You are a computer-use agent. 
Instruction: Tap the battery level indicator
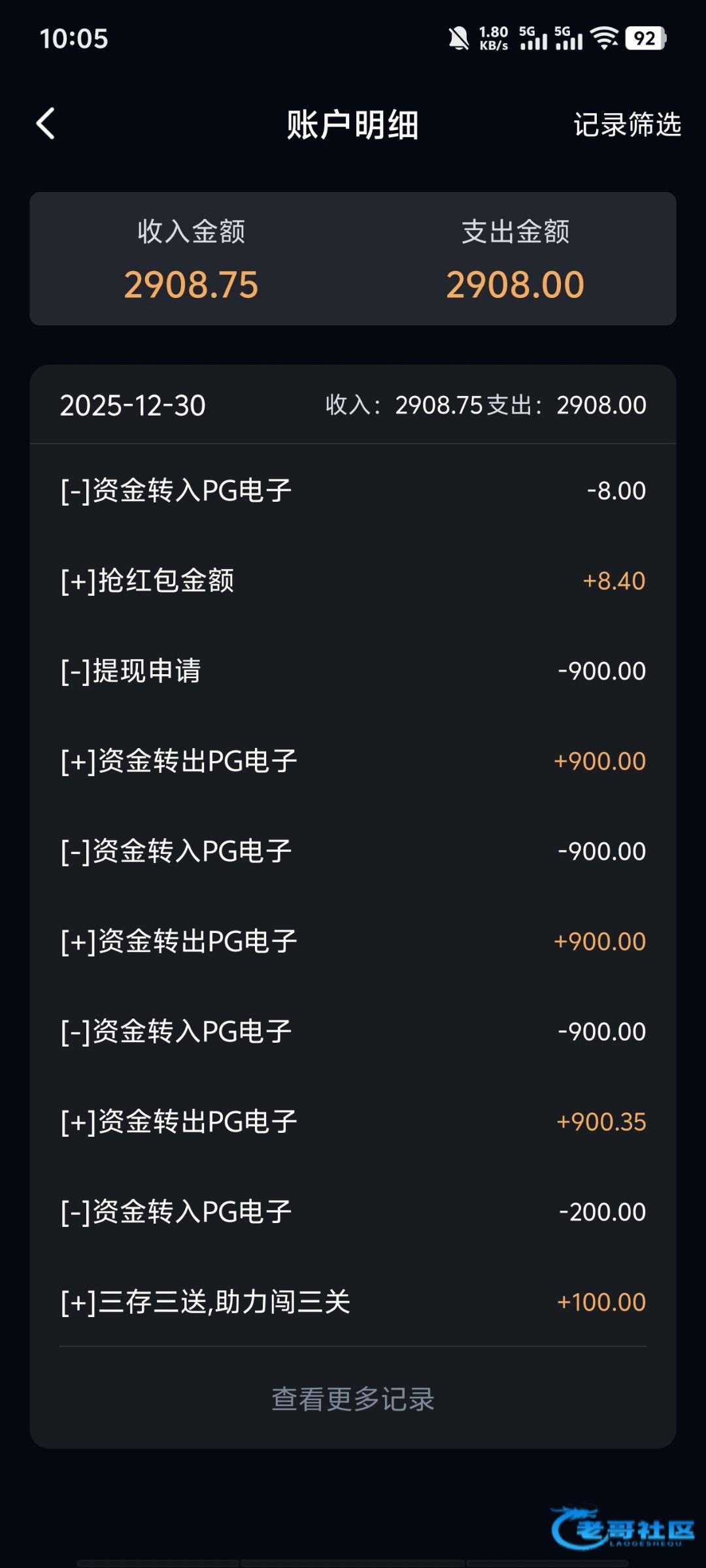(x=645, y=39)
